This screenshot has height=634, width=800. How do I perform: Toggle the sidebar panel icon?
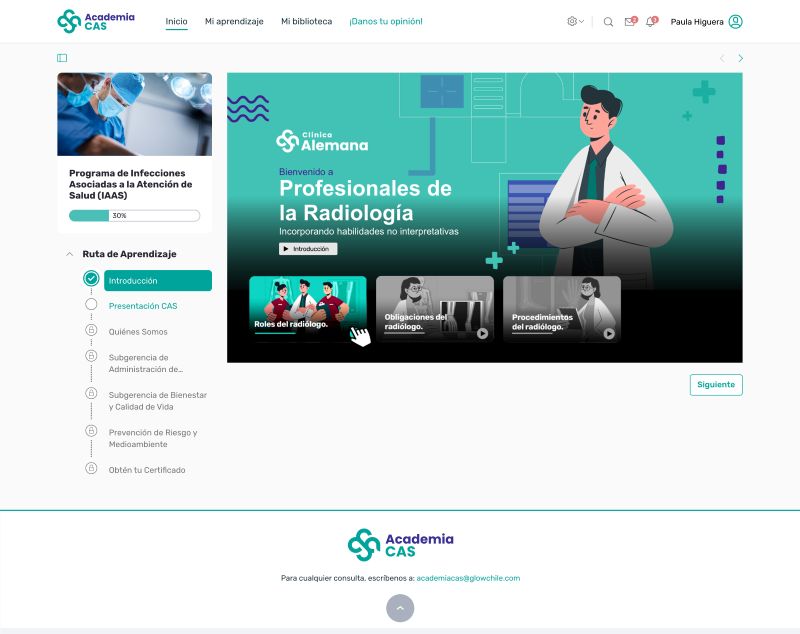click(62, 58)
